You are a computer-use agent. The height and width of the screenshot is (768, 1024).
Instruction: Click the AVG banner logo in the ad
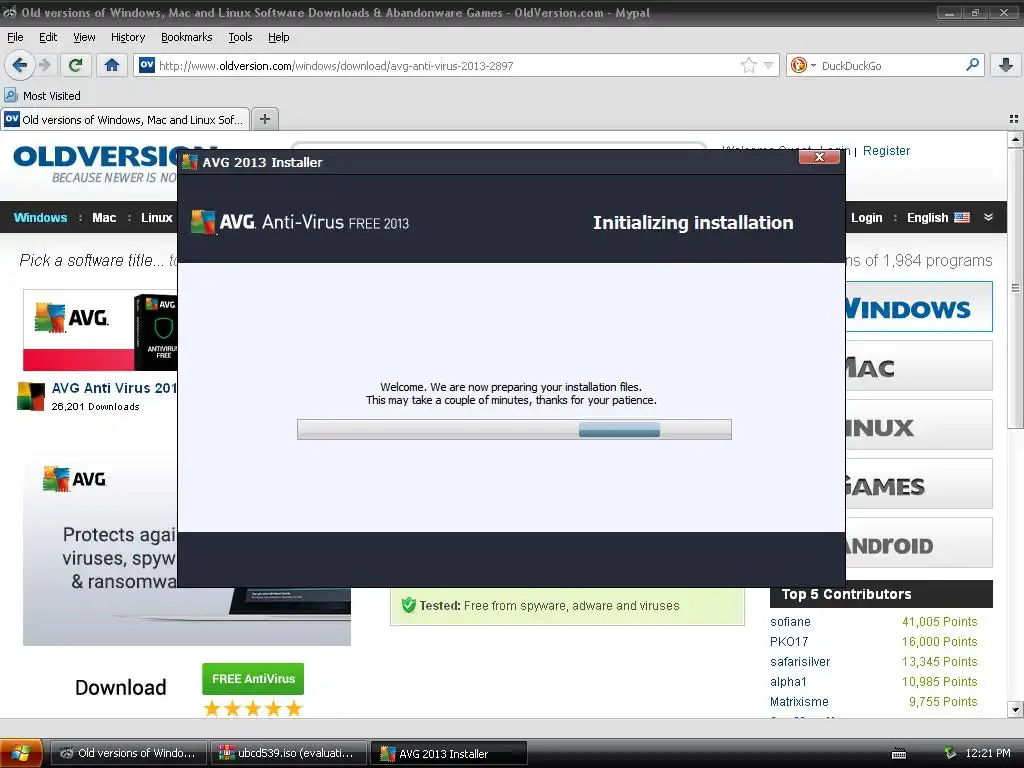click(74, 479)
